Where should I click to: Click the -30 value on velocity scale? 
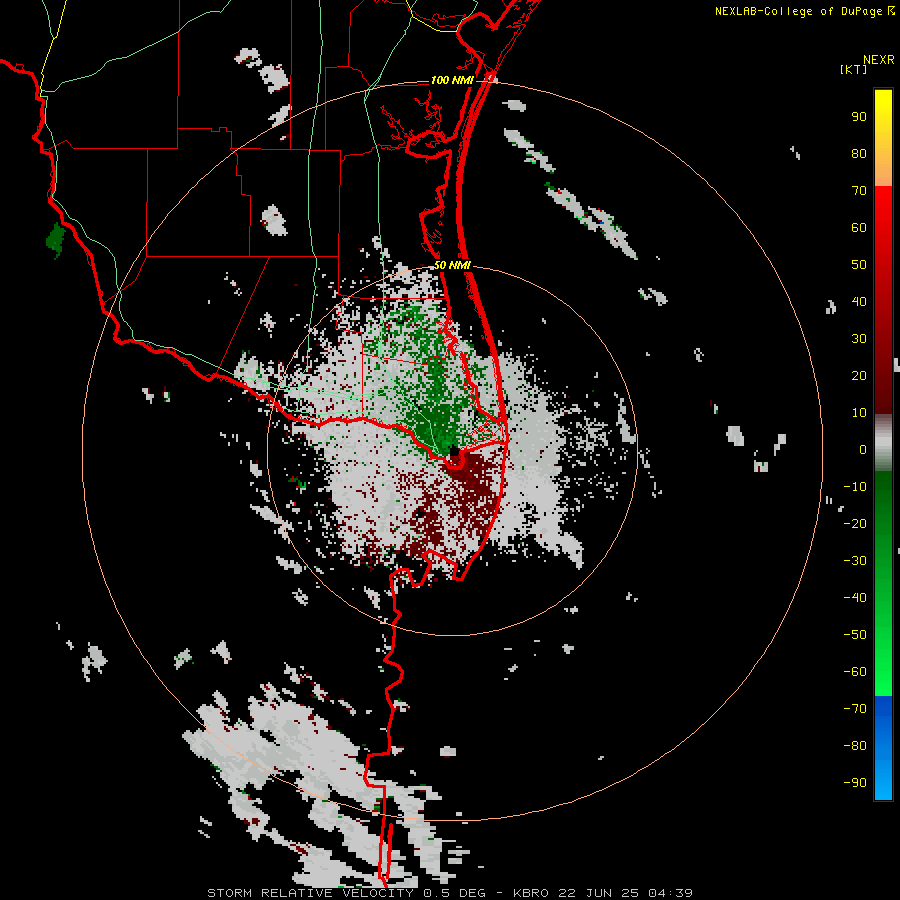pos(855,561)
